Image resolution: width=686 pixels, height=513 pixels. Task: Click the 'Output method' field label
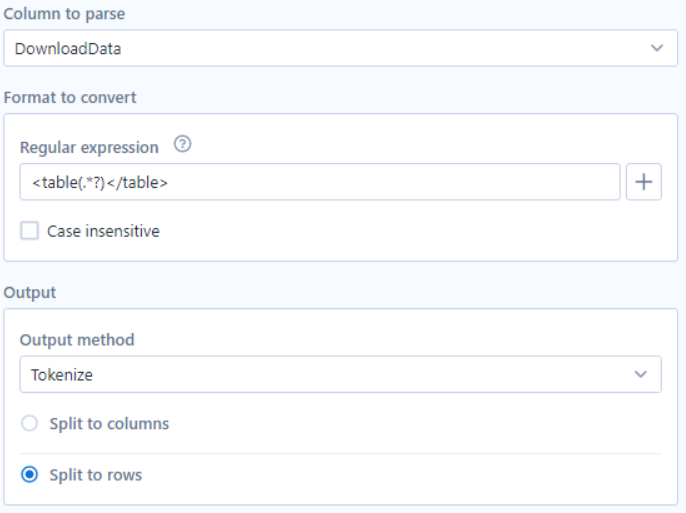point(77,340)
